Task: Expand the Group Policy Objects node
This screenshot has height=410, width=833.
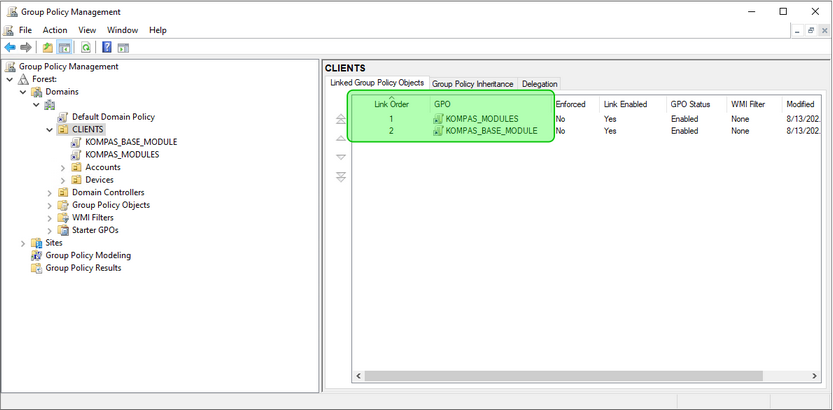Action: point(49,205)
